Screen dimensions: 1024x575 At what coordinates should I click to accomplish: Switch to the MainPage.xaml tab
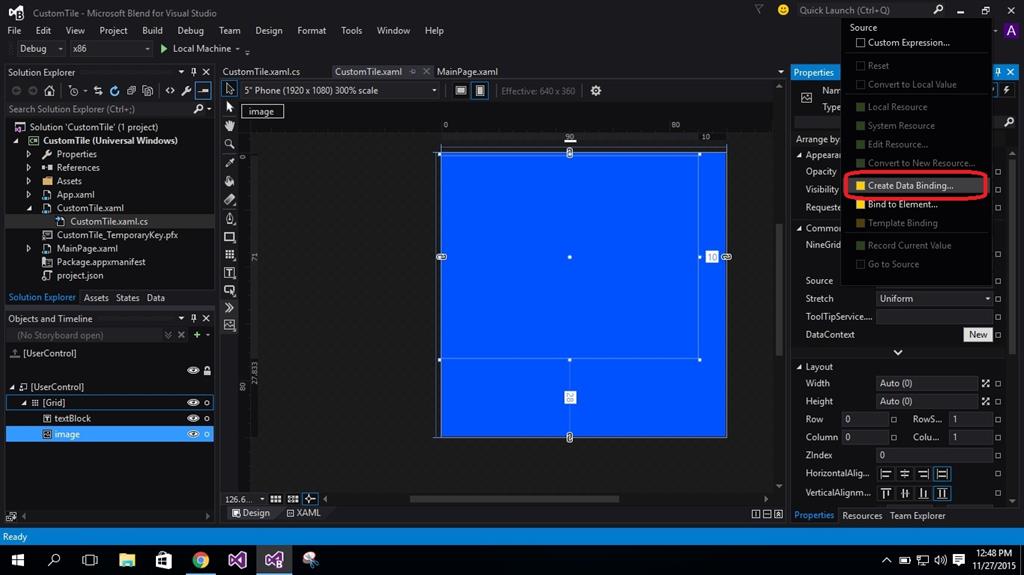point(467,72)
